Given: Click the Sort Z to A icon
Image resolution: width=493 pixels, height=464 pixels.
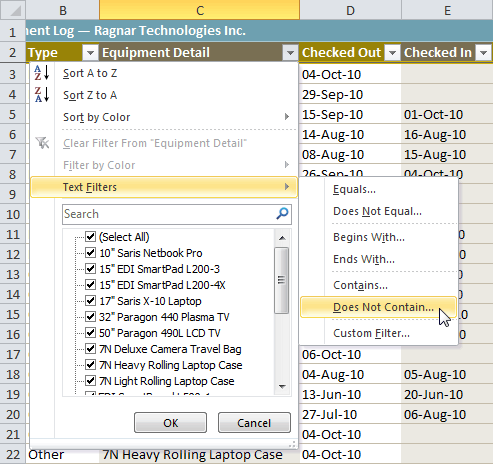Looking at the screenshot, I should [x=42, y=95].
